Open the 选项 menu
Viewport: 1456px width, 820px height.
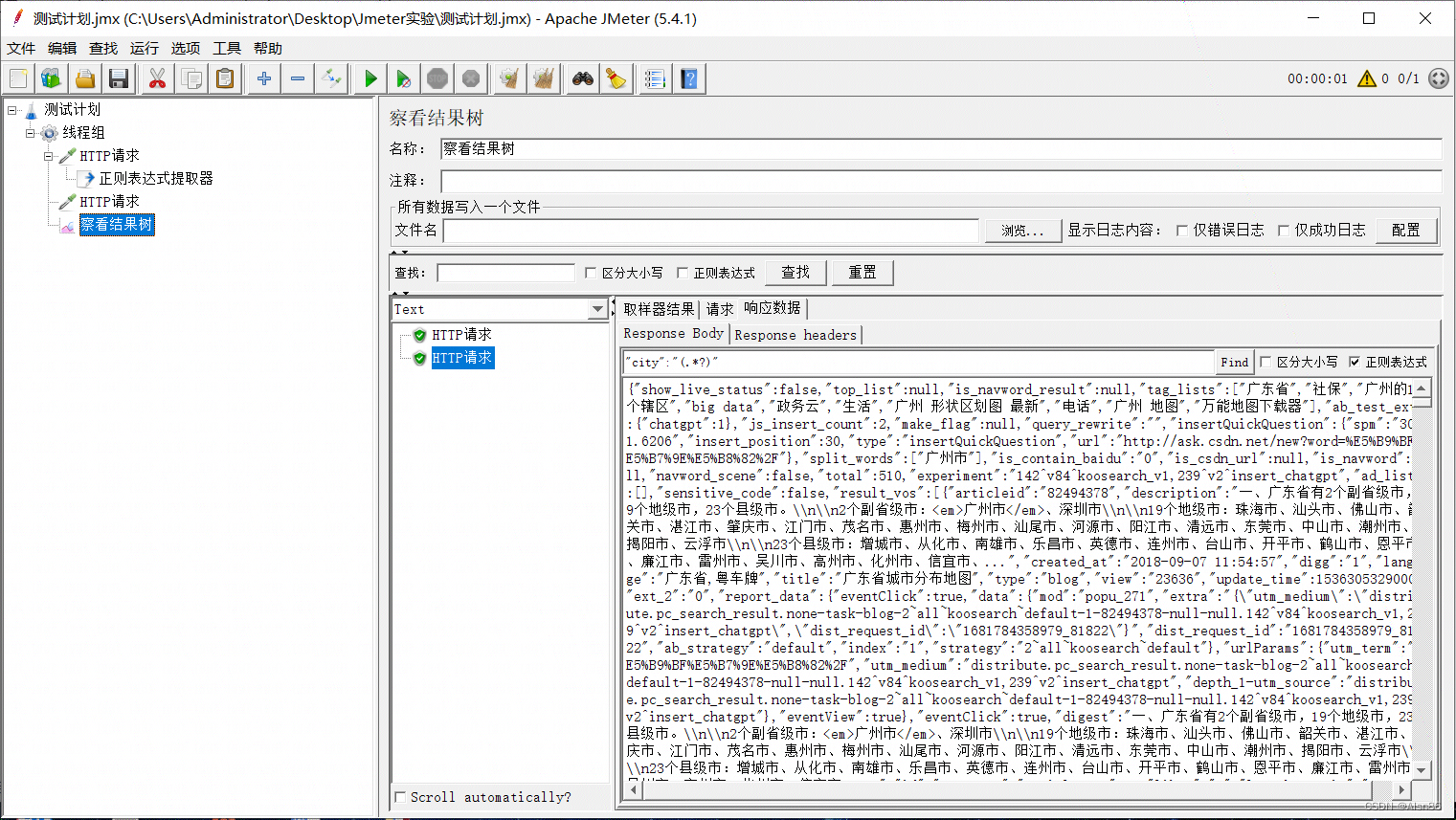tap(186, 48)
